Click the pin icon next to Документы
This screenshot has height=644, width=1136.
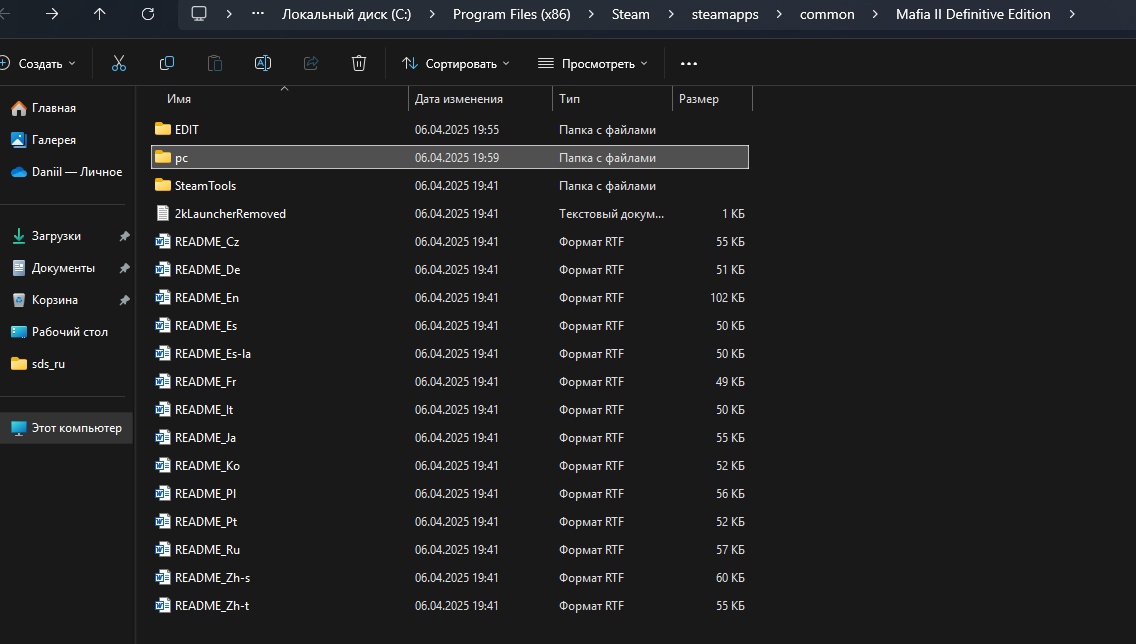(x=124, y=268)
